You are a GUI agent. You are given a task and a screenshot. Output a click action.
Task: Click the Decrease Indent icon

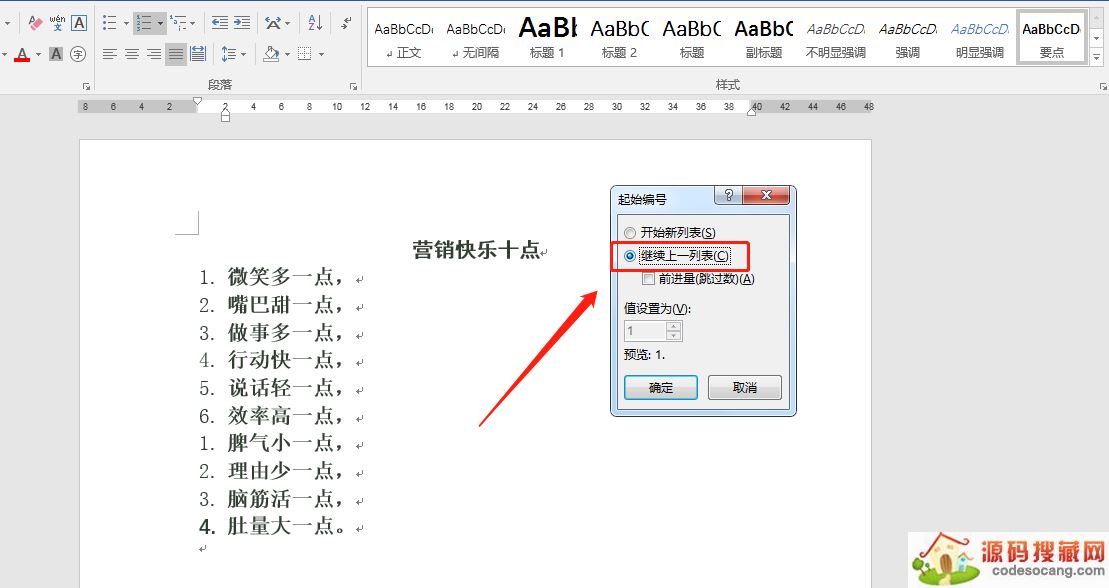pyautogui.click(x=219, y=22)
